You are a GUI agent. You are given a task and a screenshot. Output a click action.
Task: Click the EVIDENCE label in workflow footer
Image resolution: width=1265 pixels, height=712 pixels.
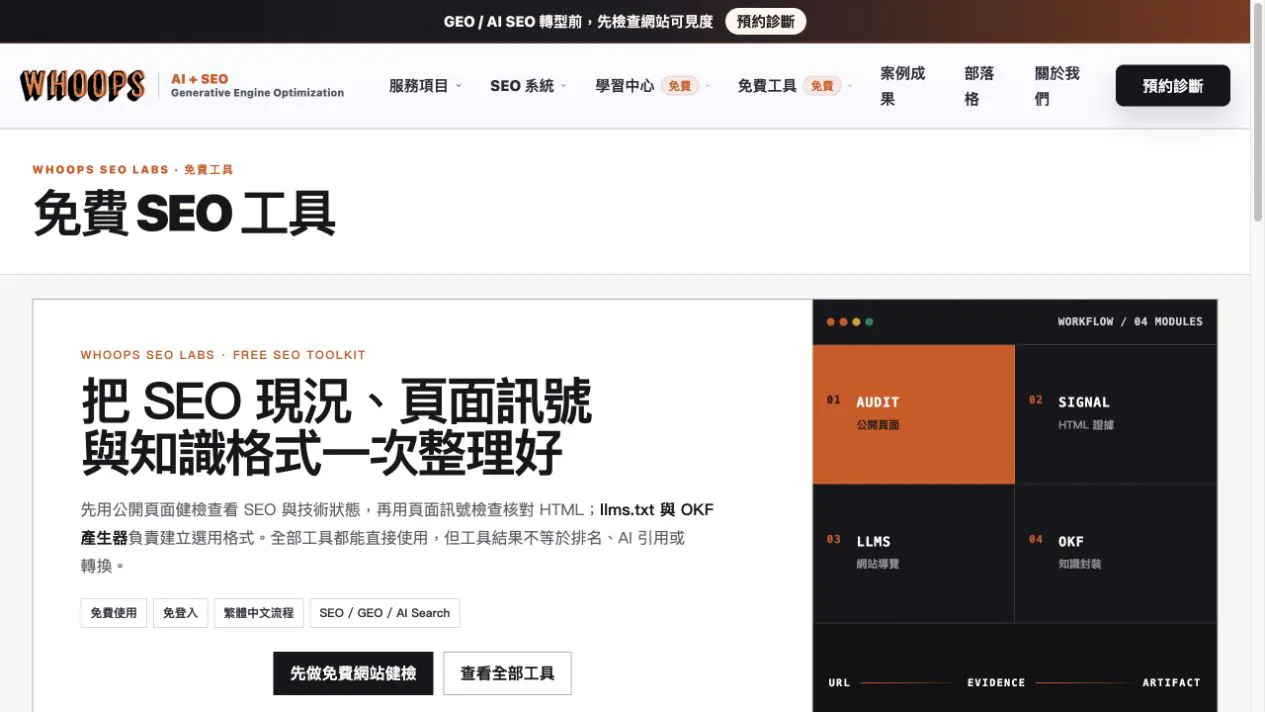(996, 683)
